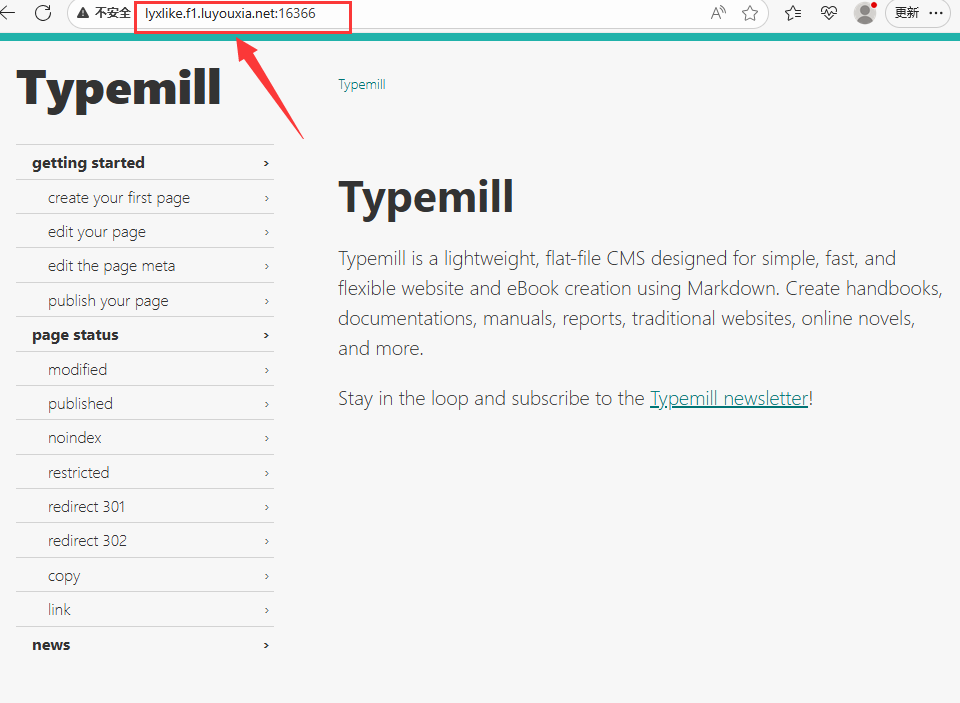The image size is (960, 703).
Task: Open create your first page
Action: [x=144, y=197]
